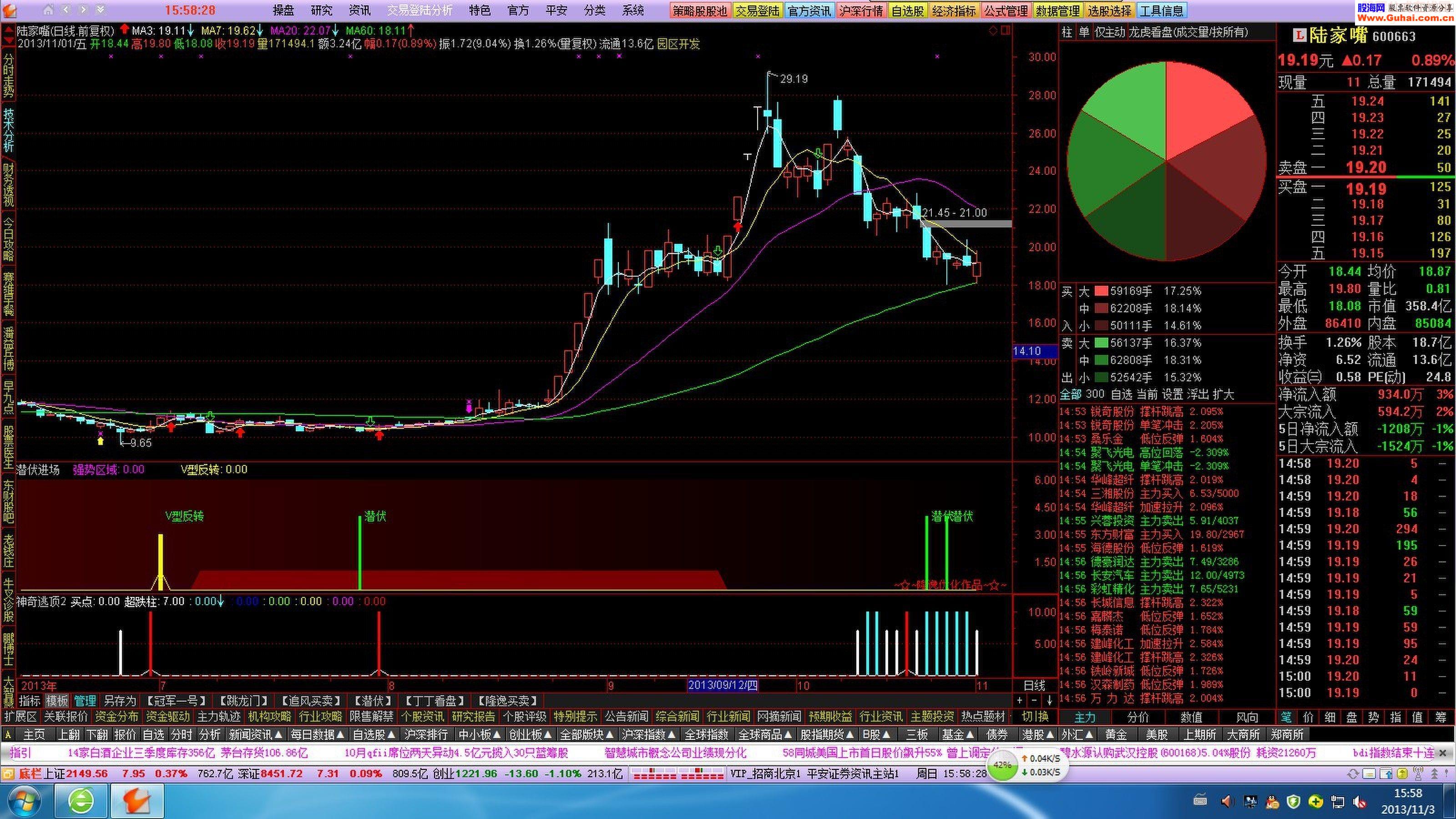Switch the tick panel to 价 mode

(1309, 717)
